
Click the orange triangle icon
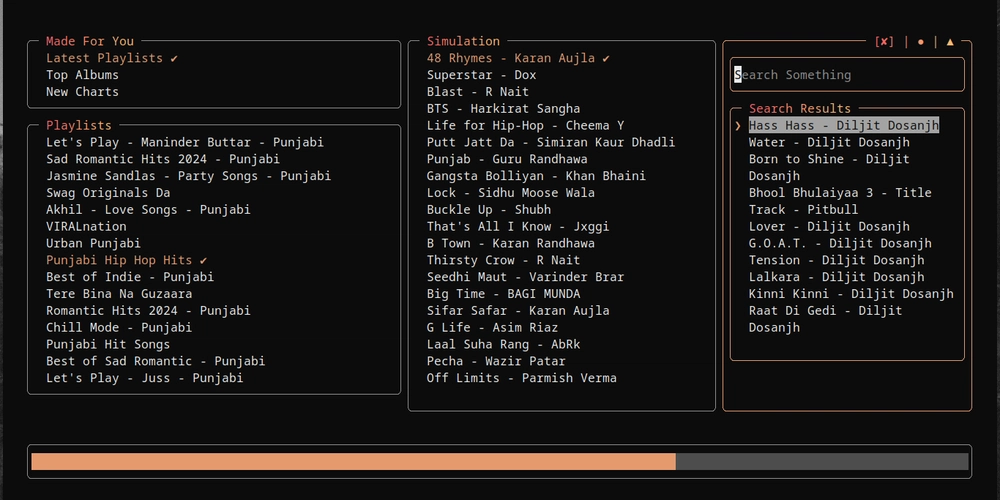click(950, 41)
